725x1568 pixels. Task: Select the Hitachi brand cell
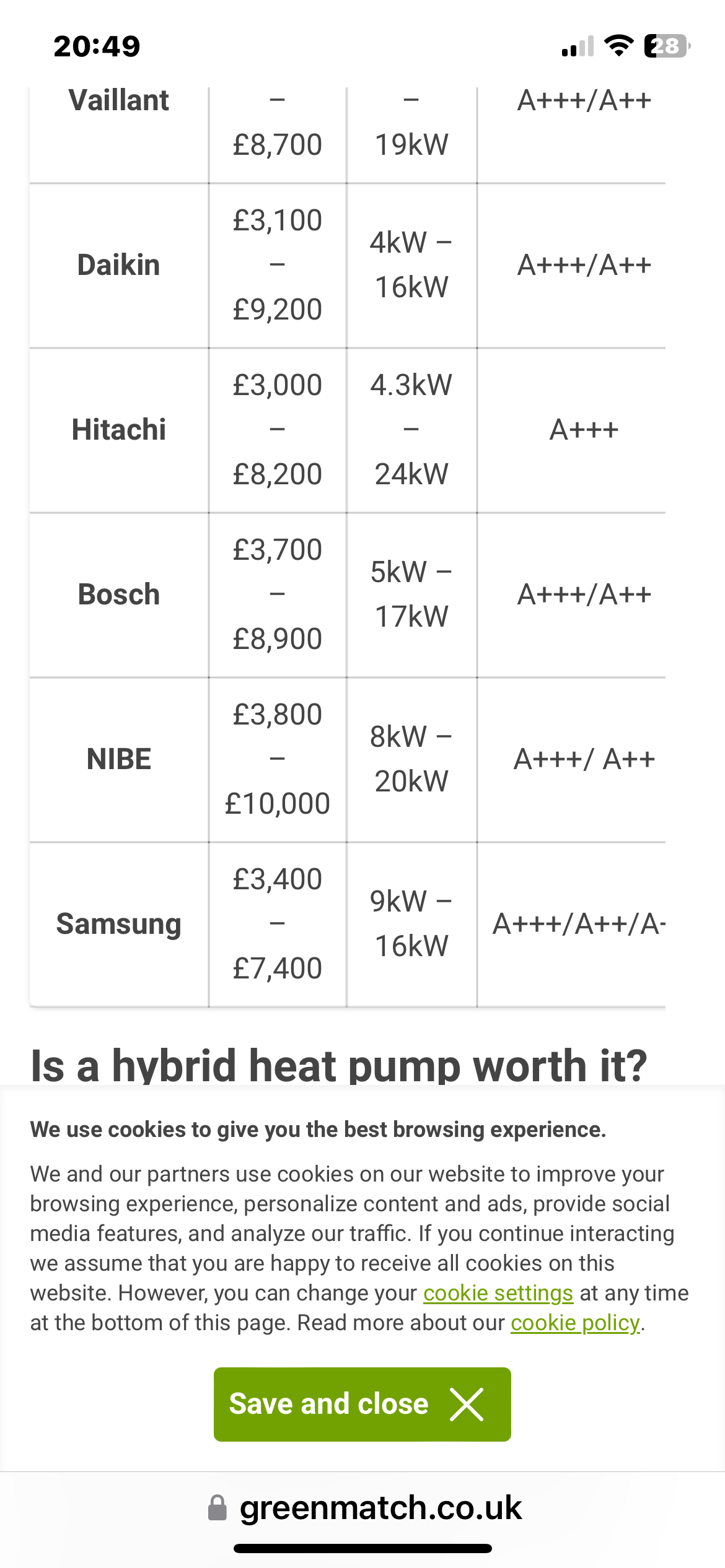[x=118, y=430]
